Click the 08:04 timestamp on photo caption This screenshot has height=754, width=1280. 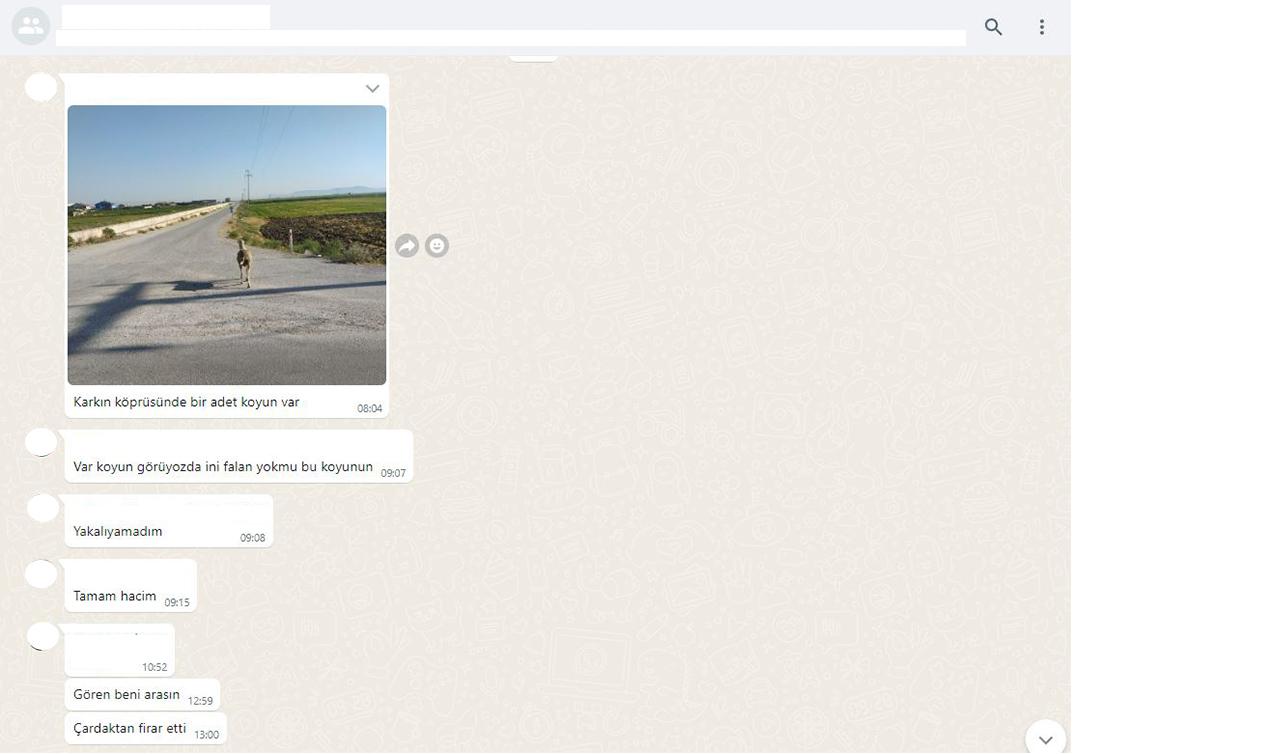tap(370, 408)
